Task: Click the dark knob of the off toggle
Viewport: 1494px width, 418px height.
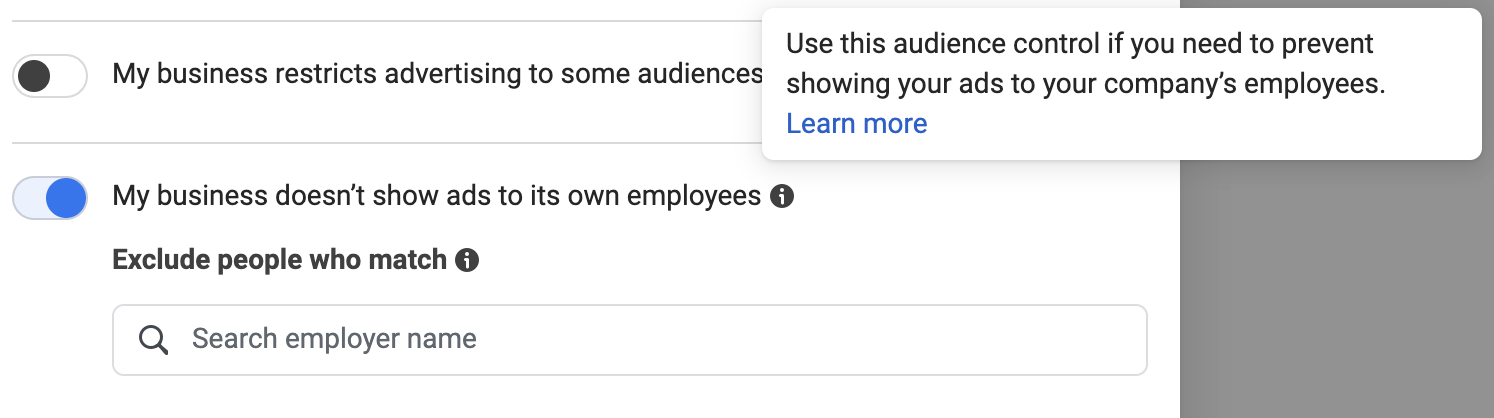Action: (35, 76)
